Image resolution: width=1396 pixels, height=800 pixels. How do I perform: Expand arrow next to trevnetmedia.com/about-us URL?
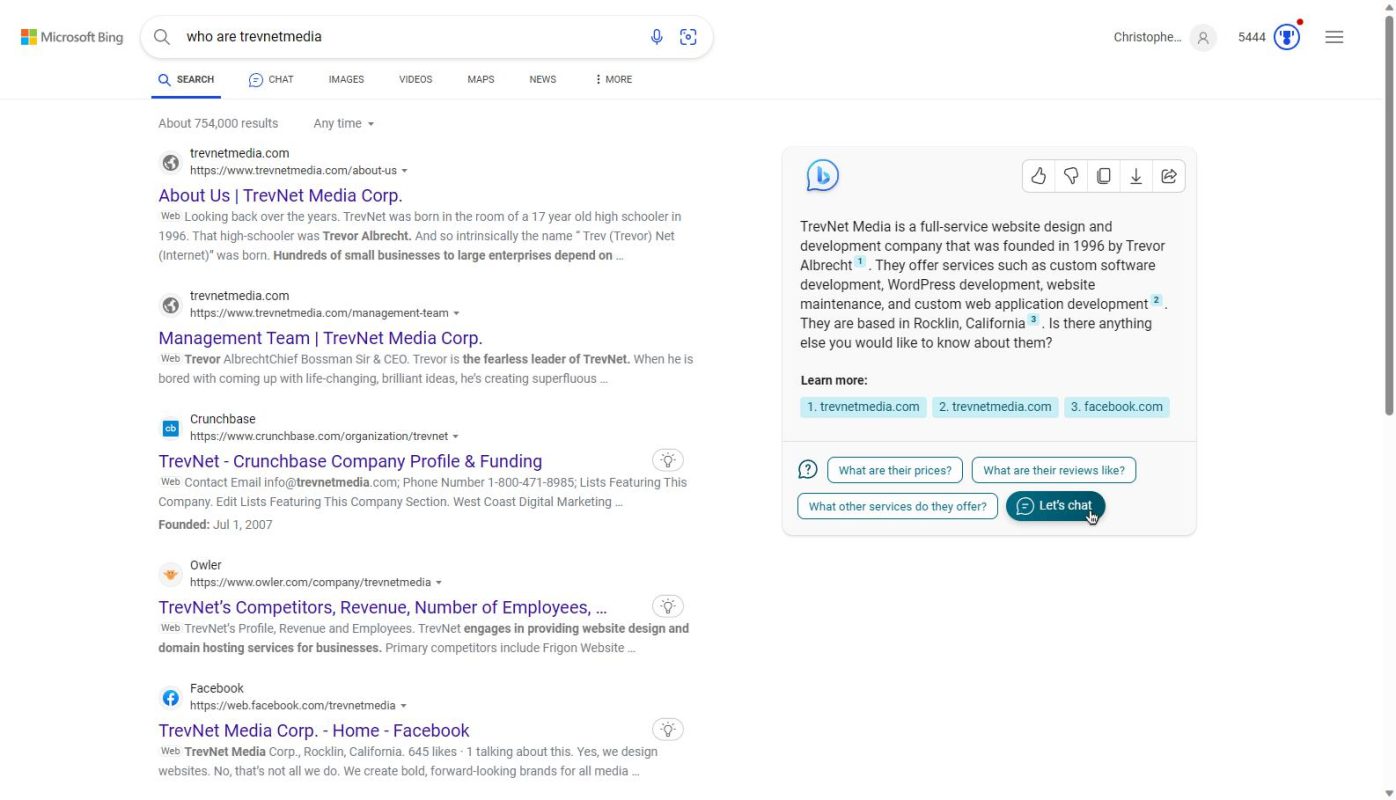[405, 171]
